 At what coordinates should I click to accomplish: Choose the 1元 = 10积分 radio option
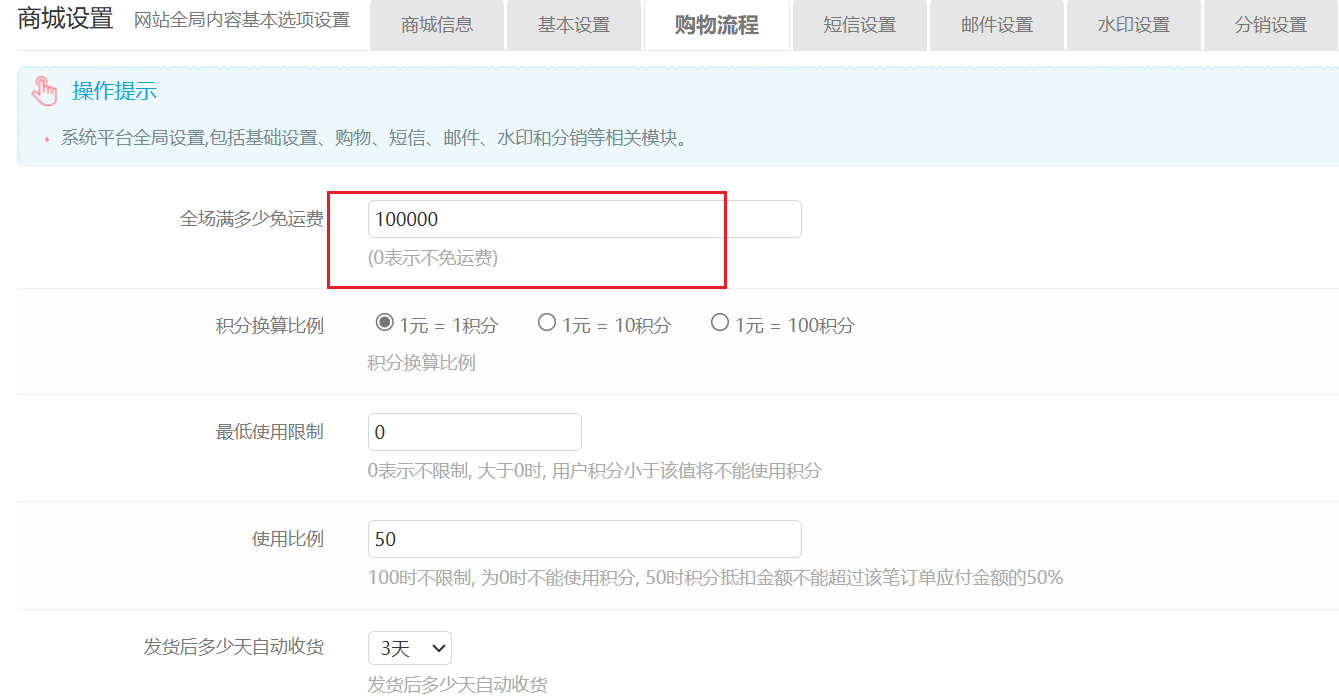tap(547, 323)
